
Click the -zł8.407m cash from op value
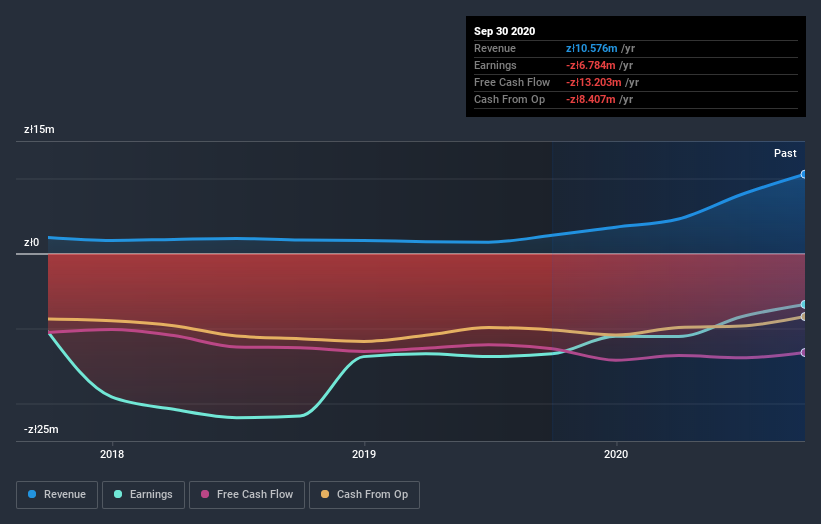[x=591, y=99]
